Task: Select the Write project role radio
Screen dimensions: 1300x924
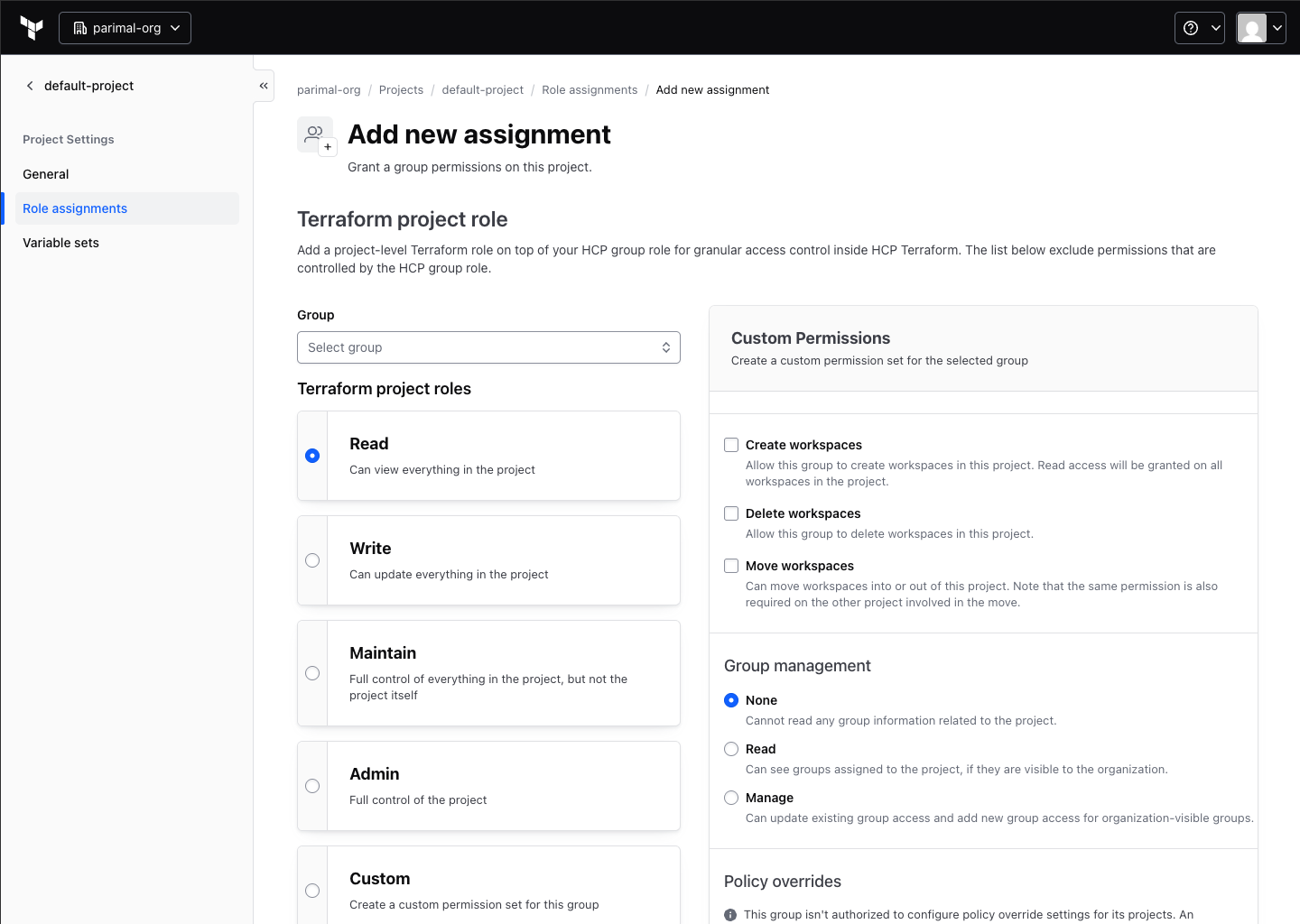Action: (312, 560)
